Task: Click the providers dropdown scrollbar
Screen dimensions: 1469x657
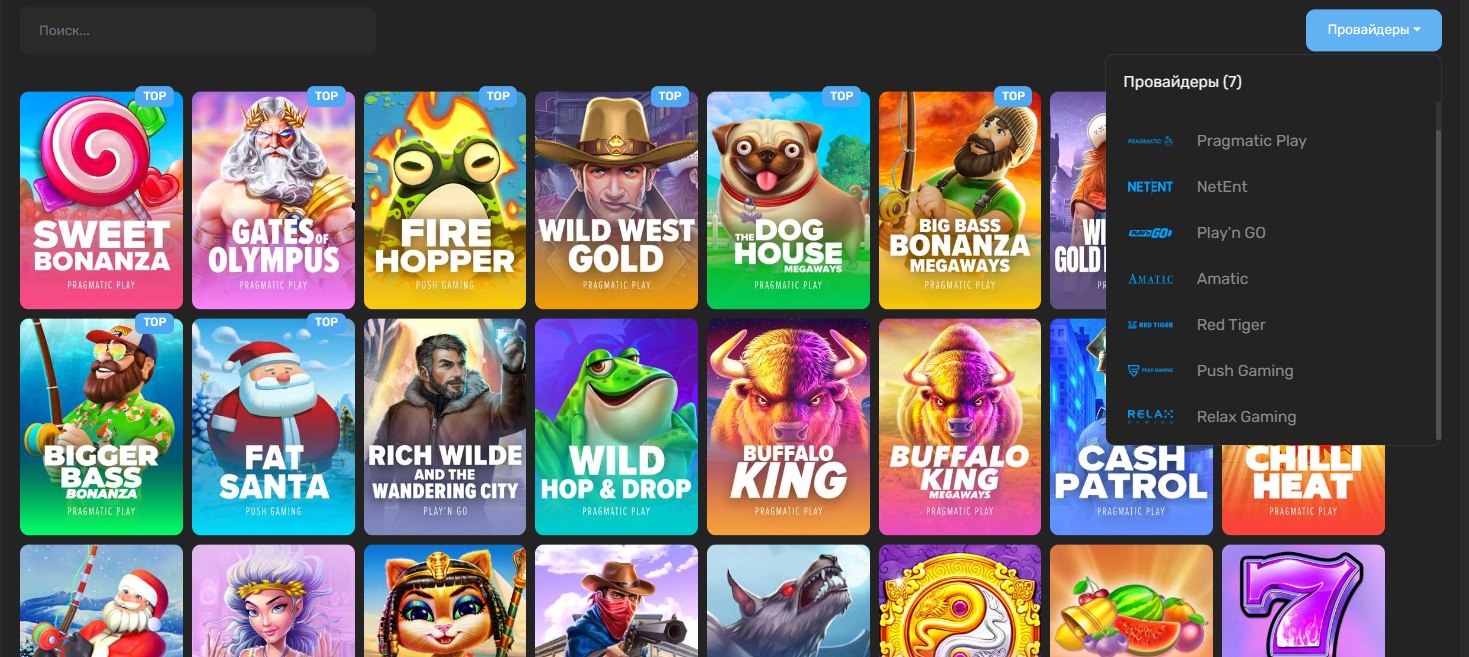Action: 1438,270
